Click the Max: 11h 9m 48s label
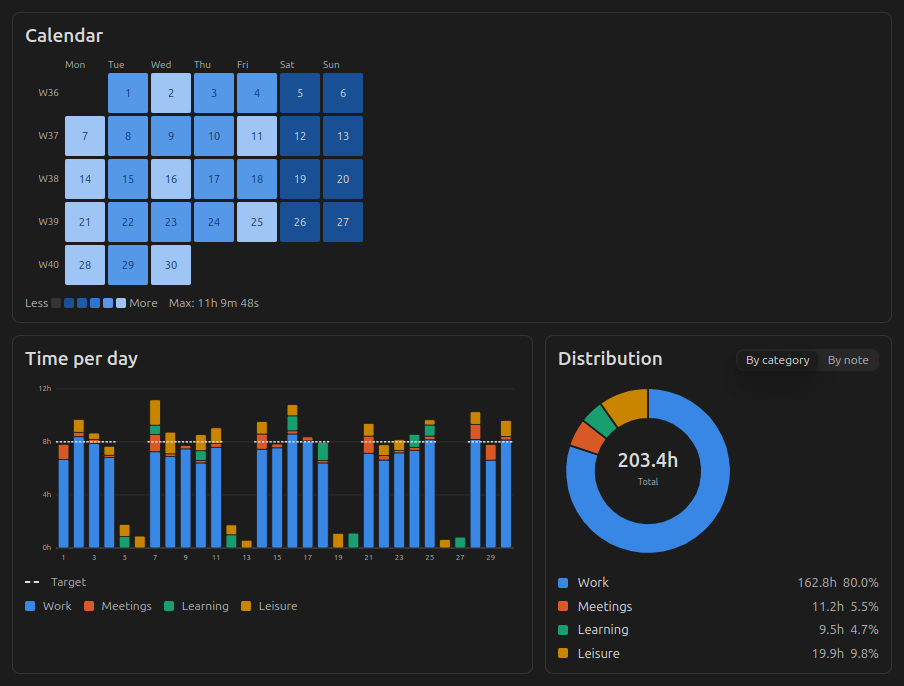The image size is (904, 686). 214,303
